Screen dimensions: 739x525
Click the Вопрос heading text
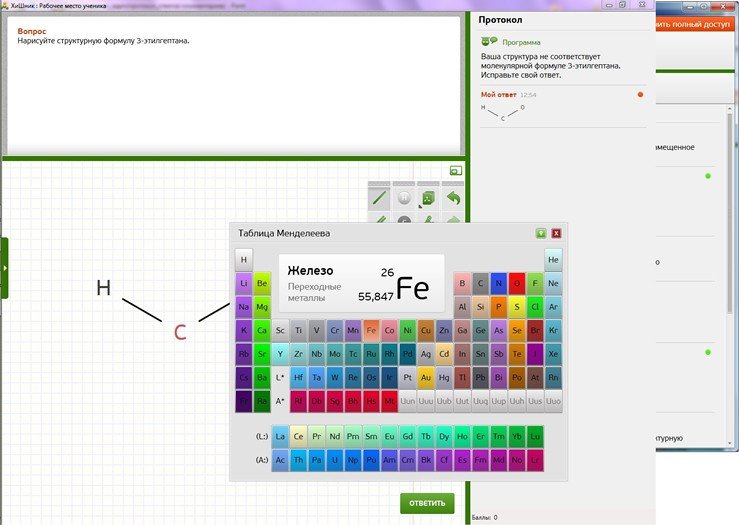coord(32,31)
